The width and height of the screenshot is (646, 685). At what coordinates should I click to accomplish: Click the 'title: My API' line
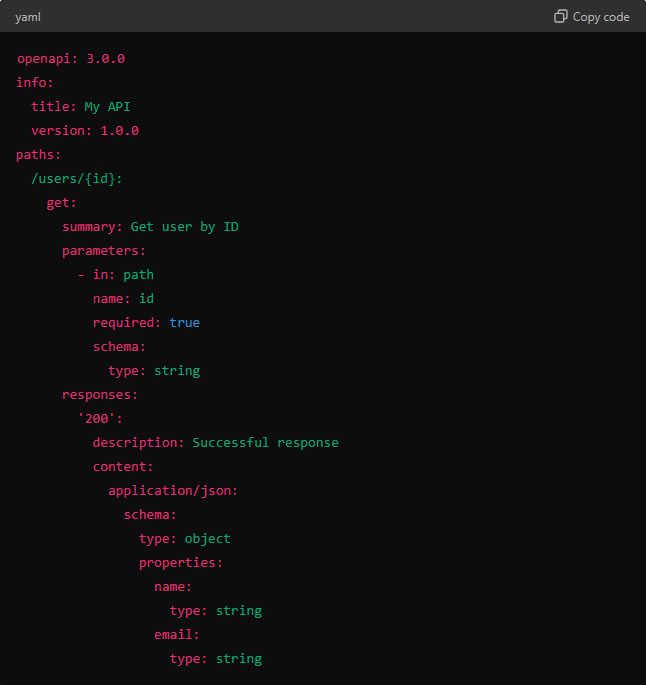point(81,107)
